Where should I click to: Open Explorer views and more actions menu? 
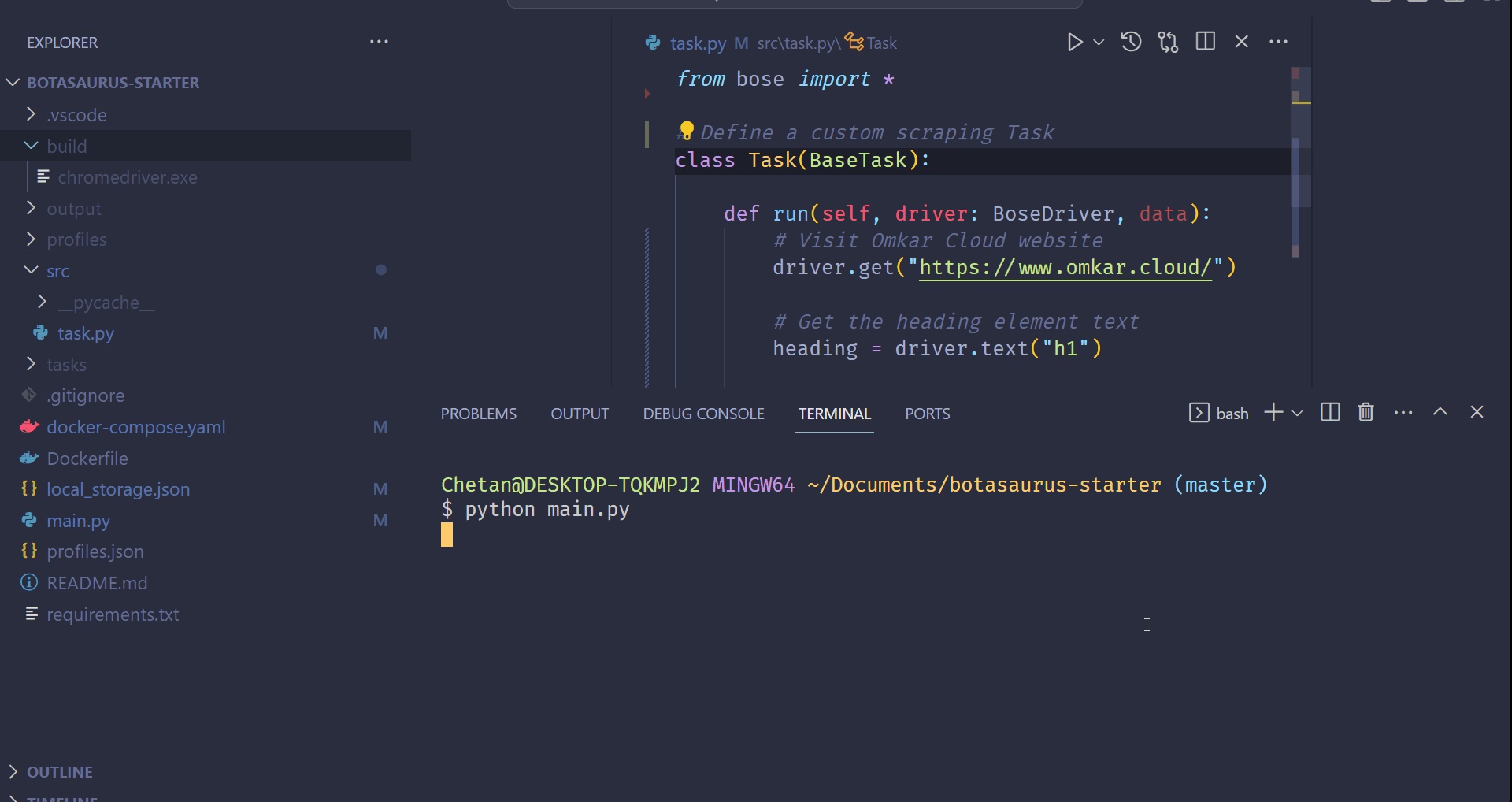point(379,42)
